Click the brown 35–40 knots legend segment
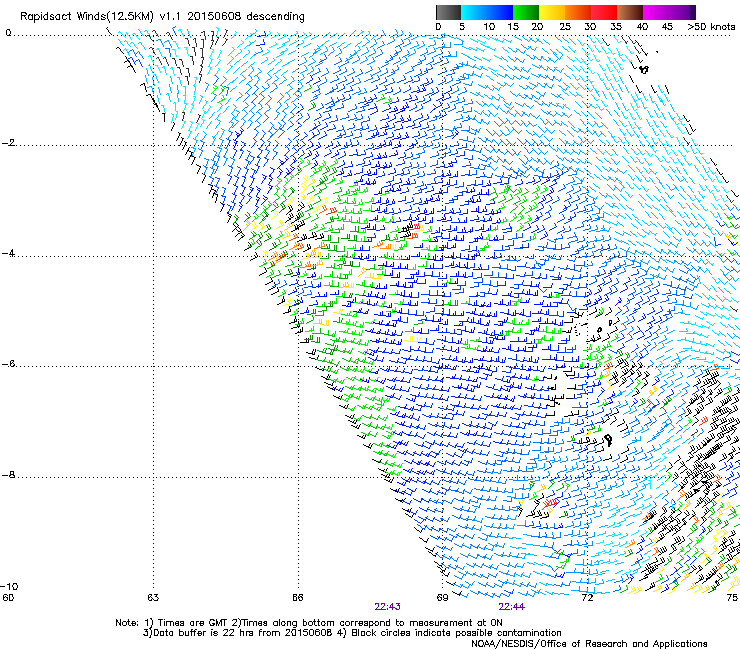The image size is (740, 650). (630, 12)
